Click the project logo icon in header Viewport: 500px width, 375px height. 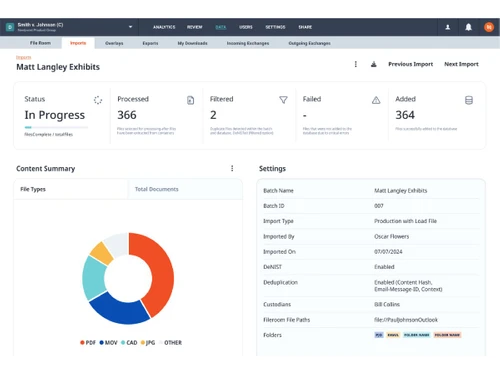[10, 27]
